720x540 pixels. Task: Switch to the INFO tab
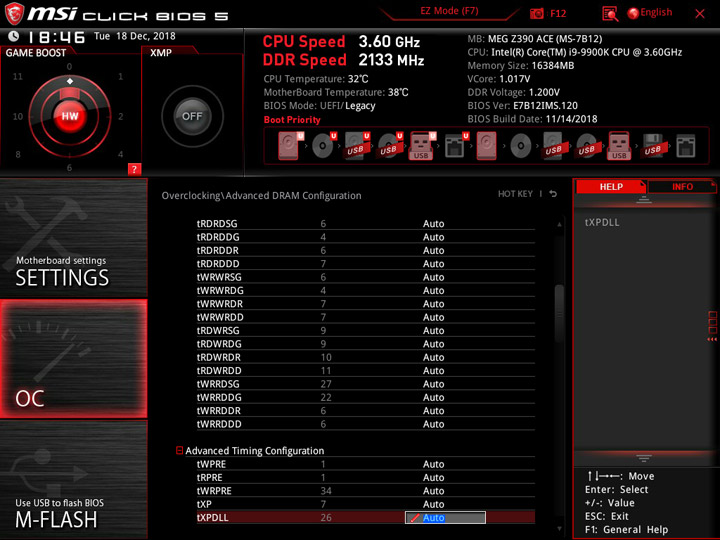coord(681,186)
